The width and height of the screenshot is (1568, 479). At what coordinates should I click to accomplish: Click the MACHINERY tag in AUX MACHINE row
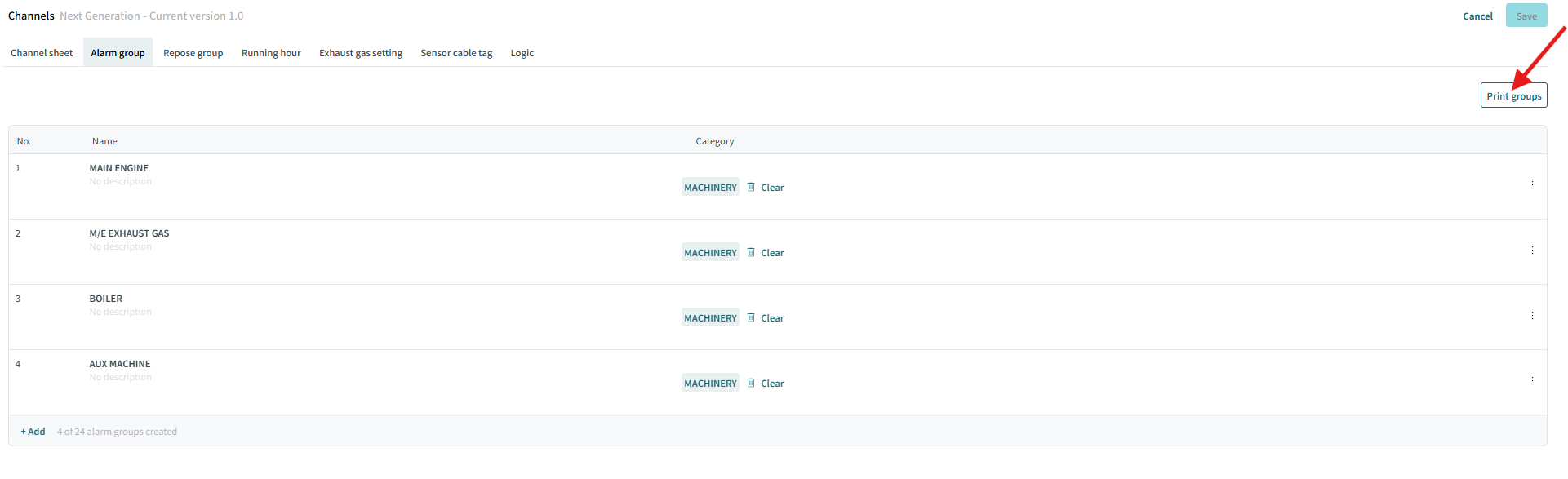[710, 383]
